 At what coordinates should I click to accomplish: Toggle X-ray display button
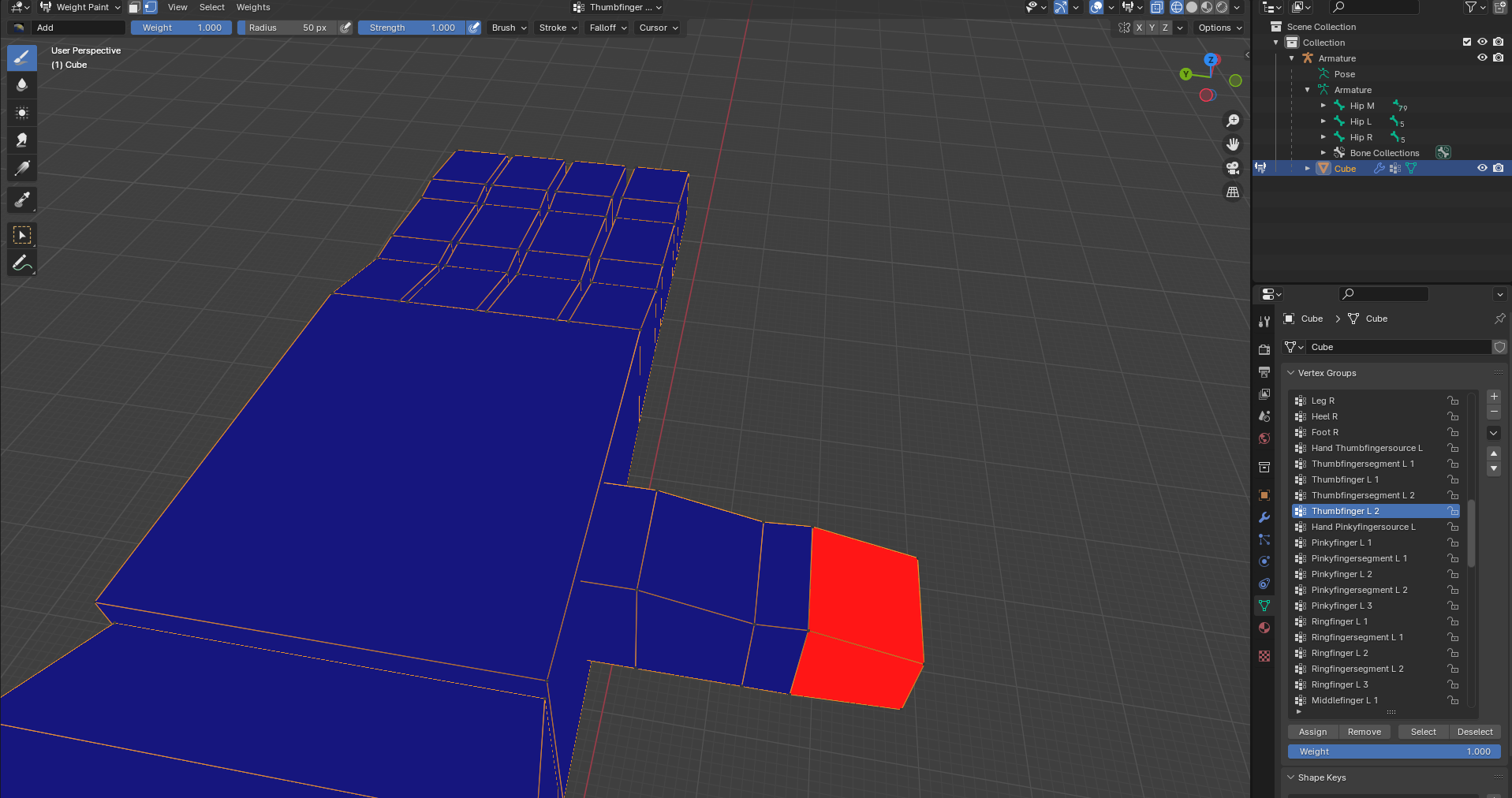pyautogui.click(x=1156, y=7)
